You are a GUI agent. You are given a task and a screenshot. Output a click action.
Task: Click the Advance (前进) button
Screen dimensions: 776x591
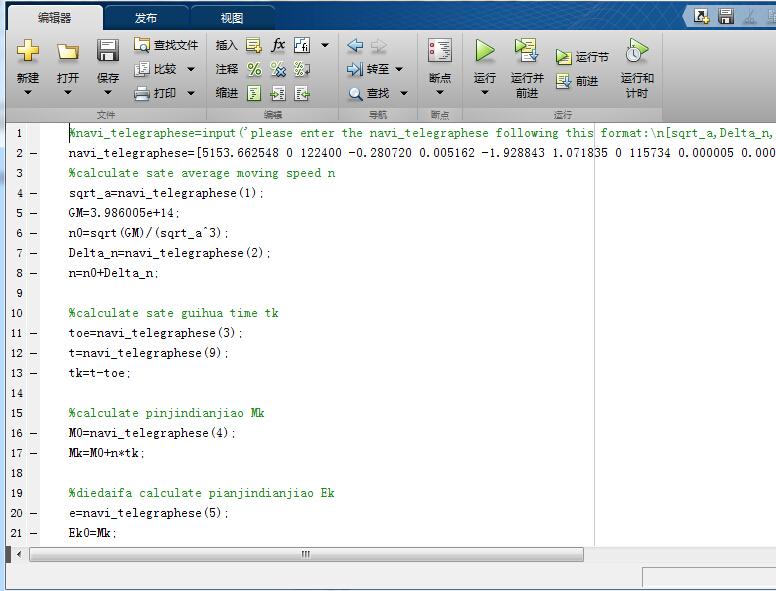point(577,81)
